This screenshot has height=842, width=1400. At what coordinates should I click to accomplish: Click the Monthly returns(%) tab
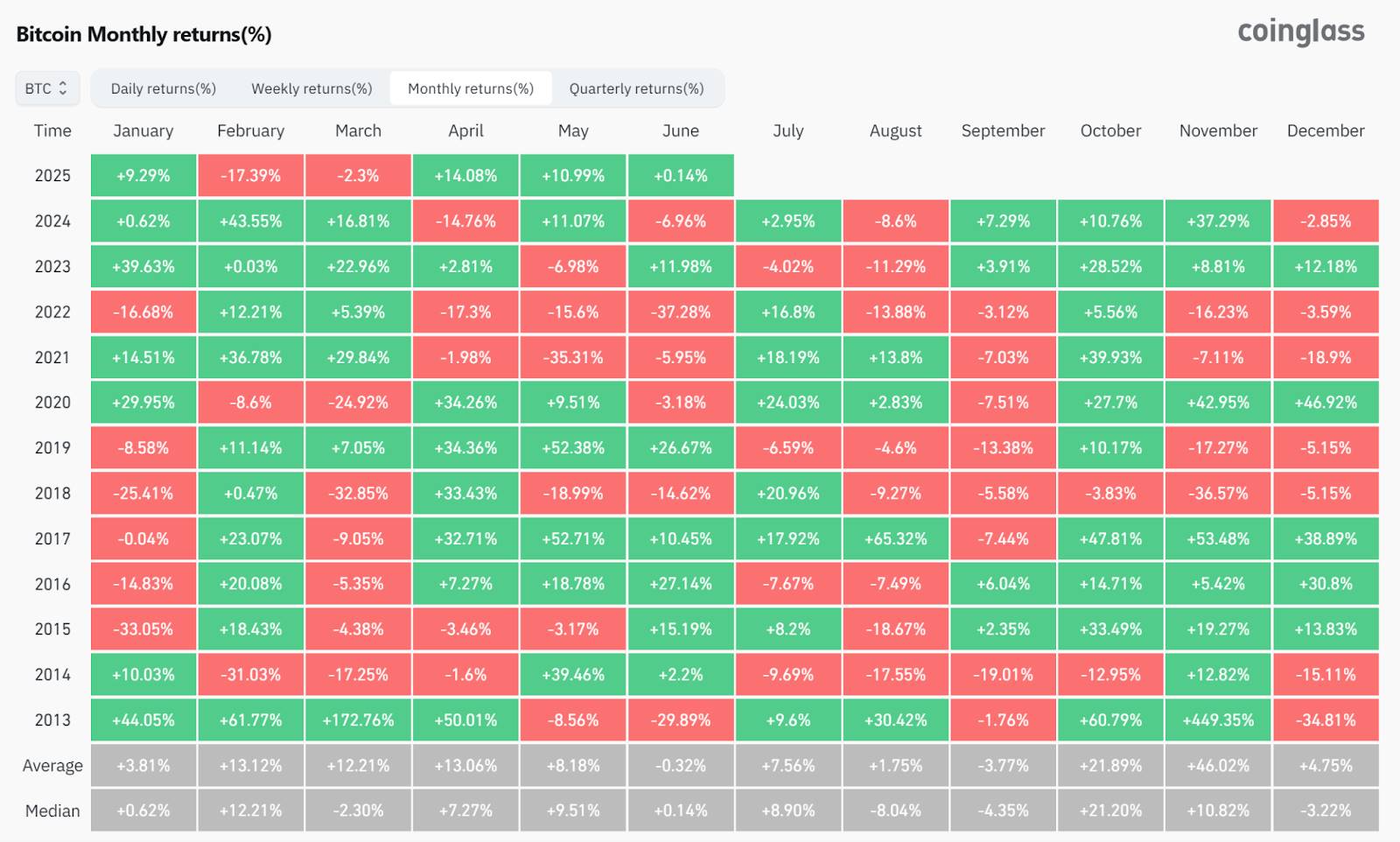(x=471, y=88)
